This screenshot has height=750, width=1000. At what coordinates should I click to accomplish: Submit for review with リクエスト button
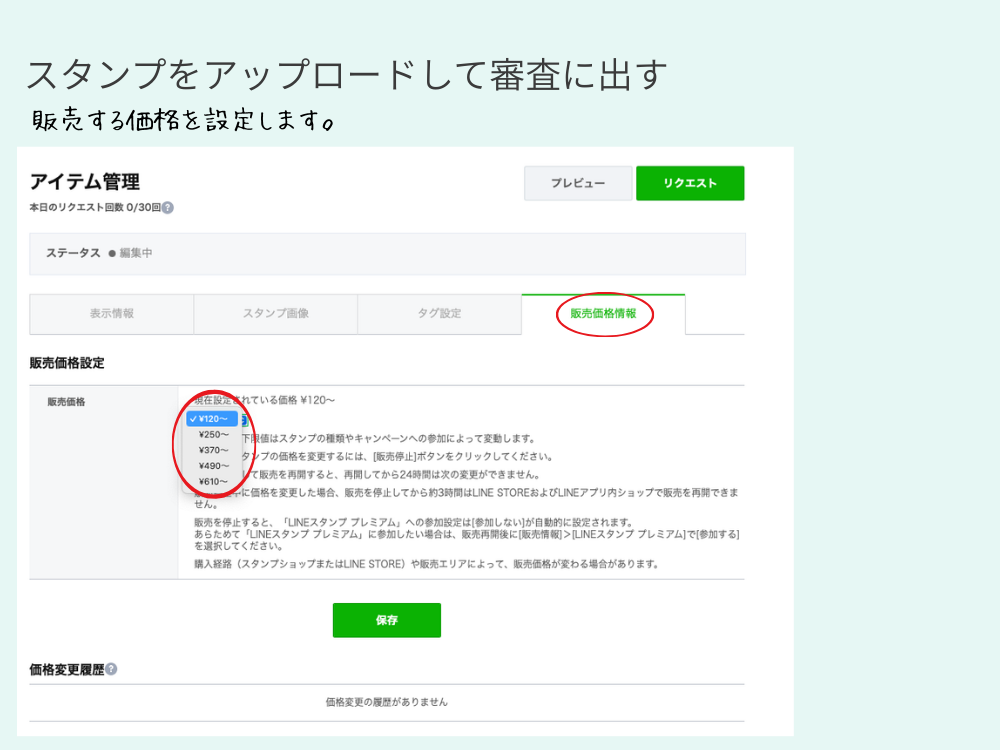[x=690, y=183]
